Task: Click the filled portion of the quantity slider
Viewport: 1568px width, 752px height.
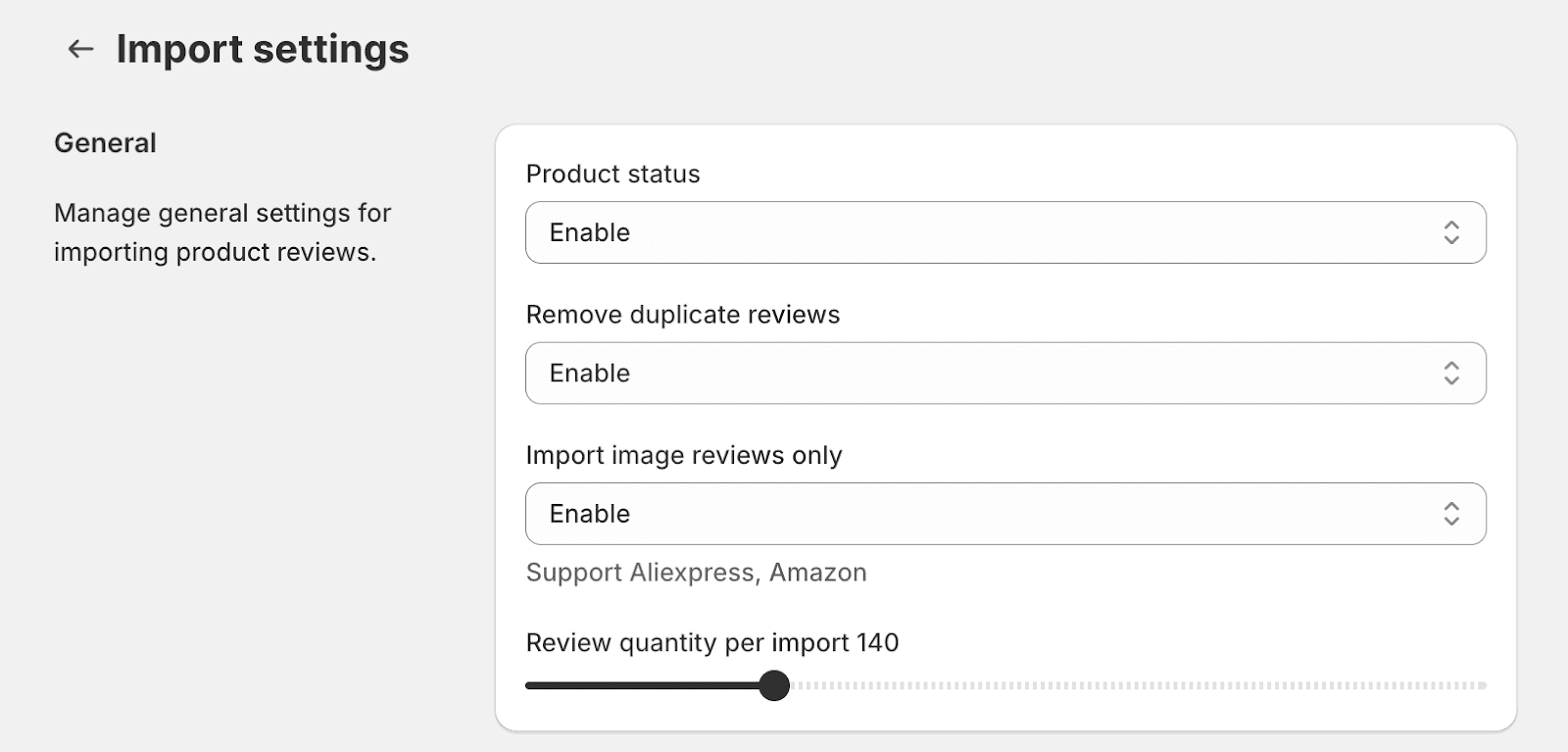Action: click(642, 685)
